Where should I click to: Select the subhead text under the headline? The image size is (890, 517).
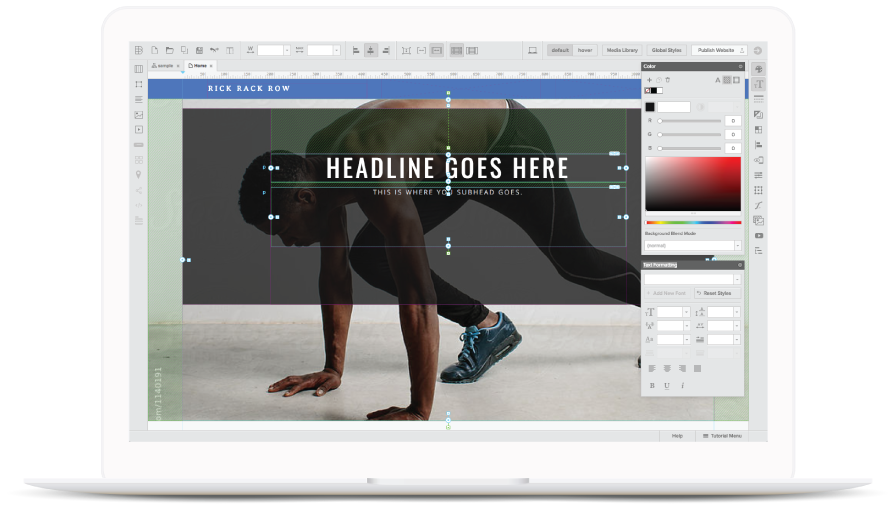(447, 192)
